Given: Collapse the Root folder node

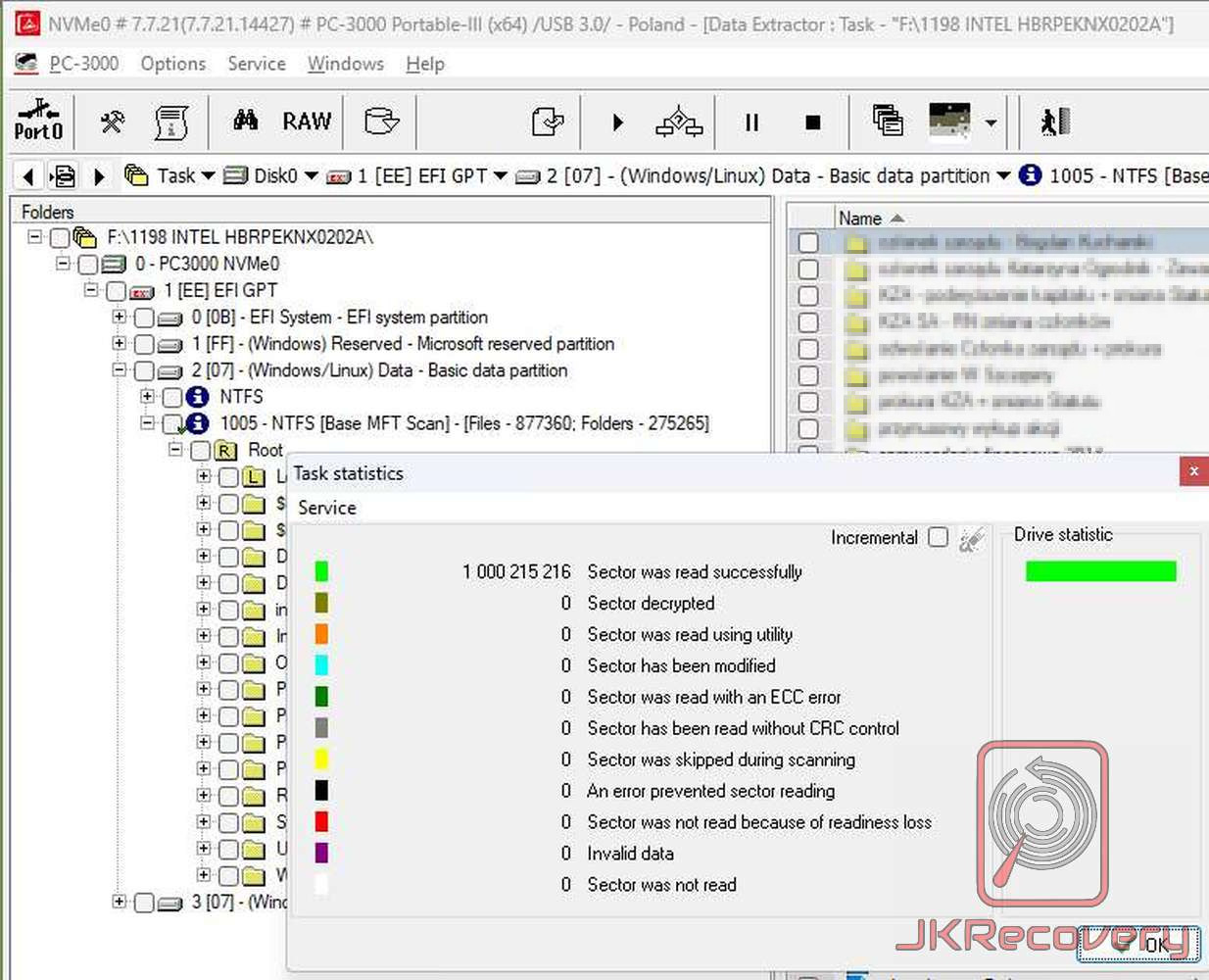Looking at the screenshot, I should [x=174, y=449].
